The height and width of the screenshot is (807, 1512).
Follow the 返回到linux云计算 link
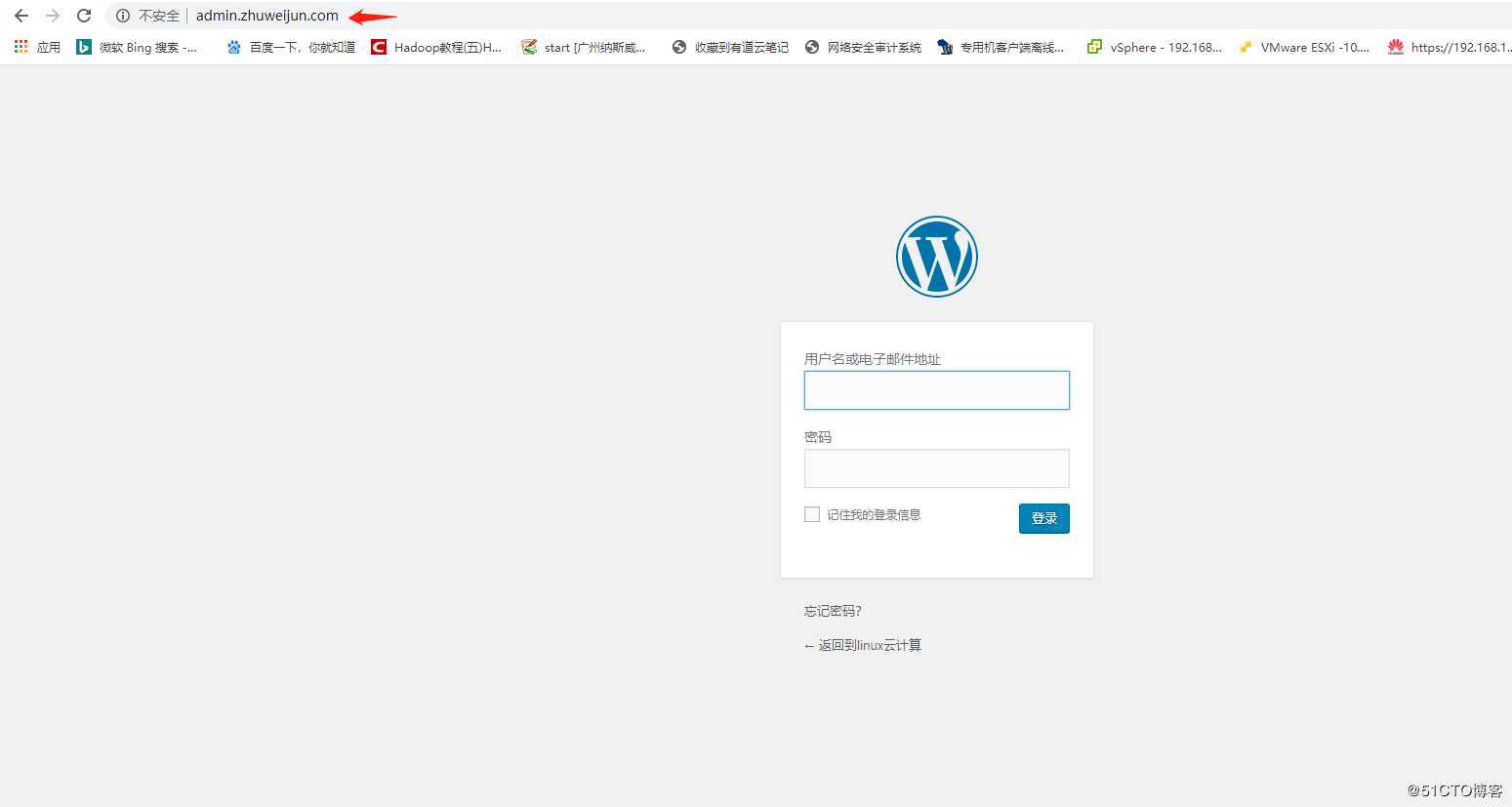coord(862,645)
